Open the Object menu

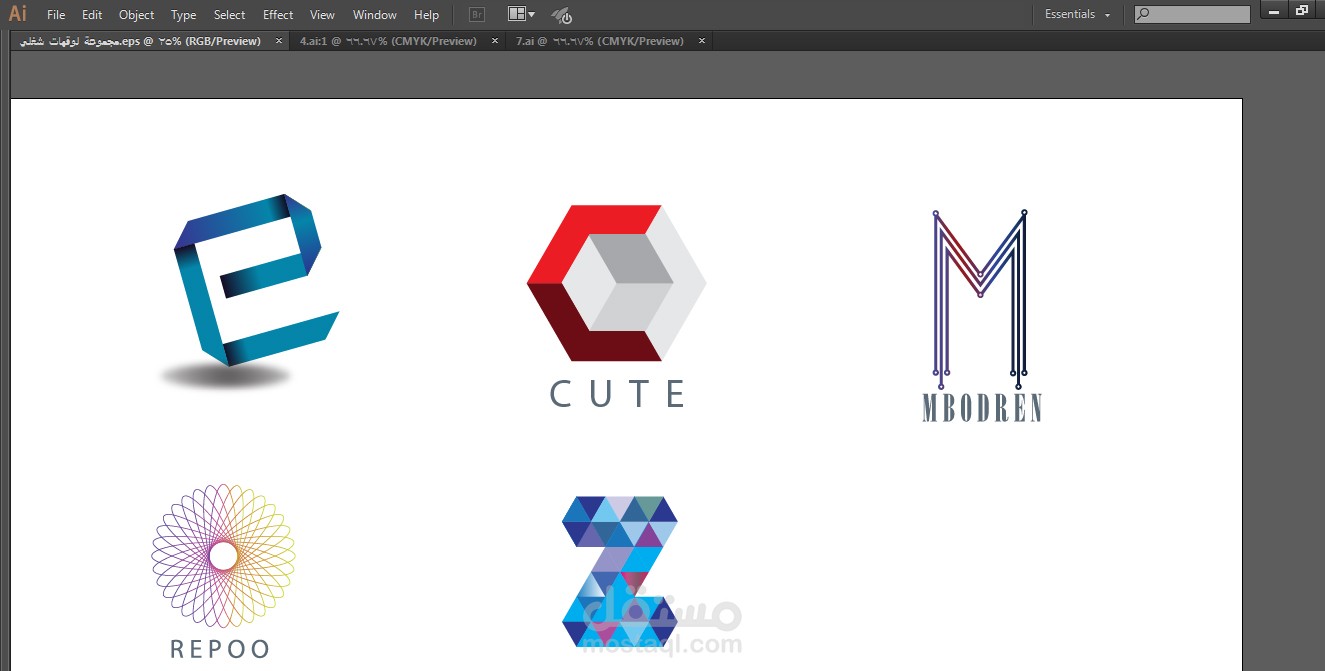pyautogui.click(x=137, y=15)
